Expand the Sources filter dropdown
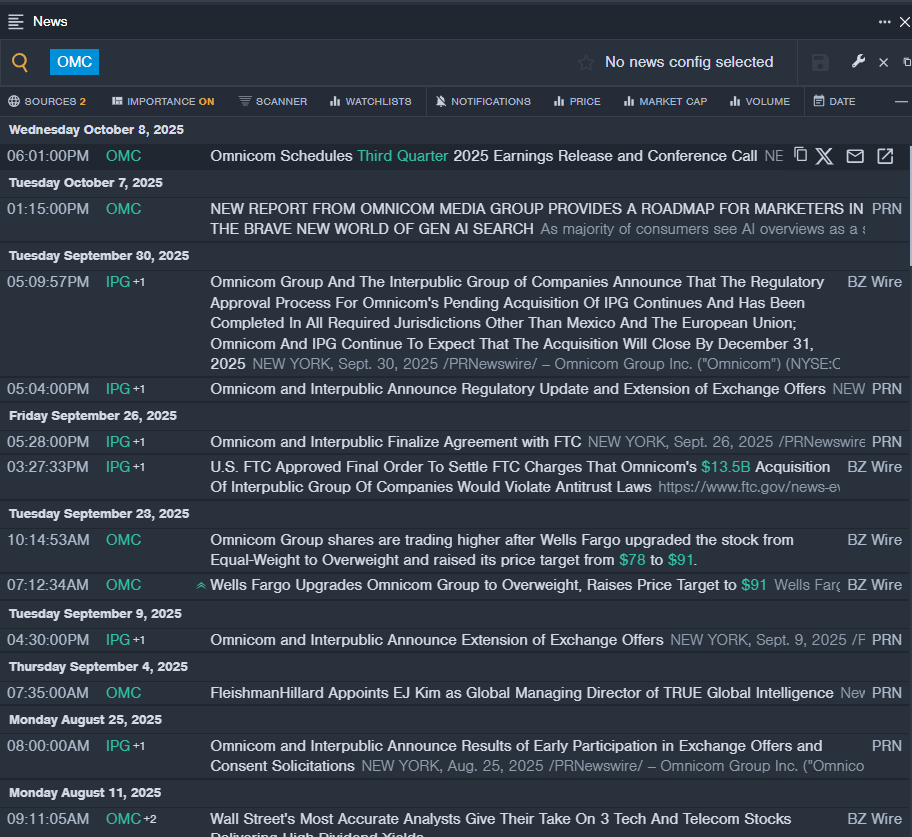This screenshot has height=837, width=912. click(47, 101)
